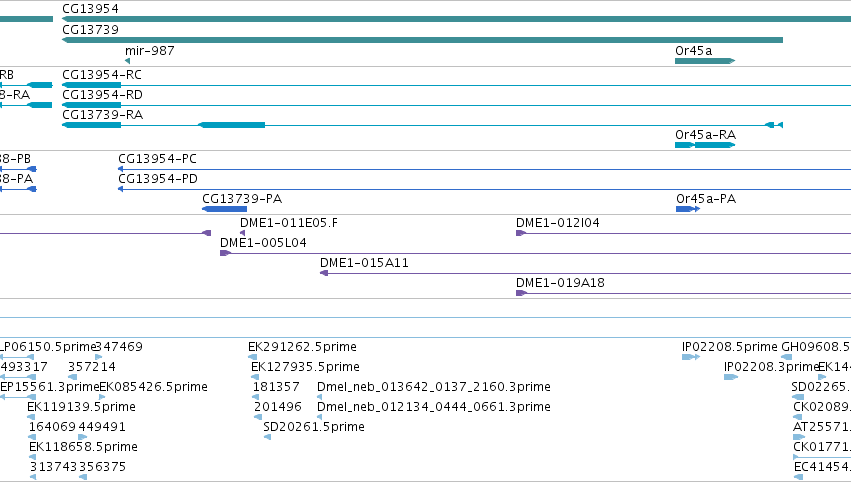Open the CG13954-RC transcript label

[102, 74]
